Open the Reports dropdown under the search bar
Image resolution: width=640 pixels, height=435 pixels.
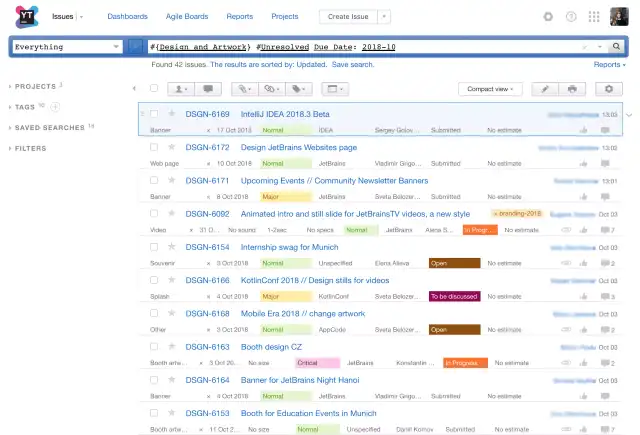click(x=609, y=64)
